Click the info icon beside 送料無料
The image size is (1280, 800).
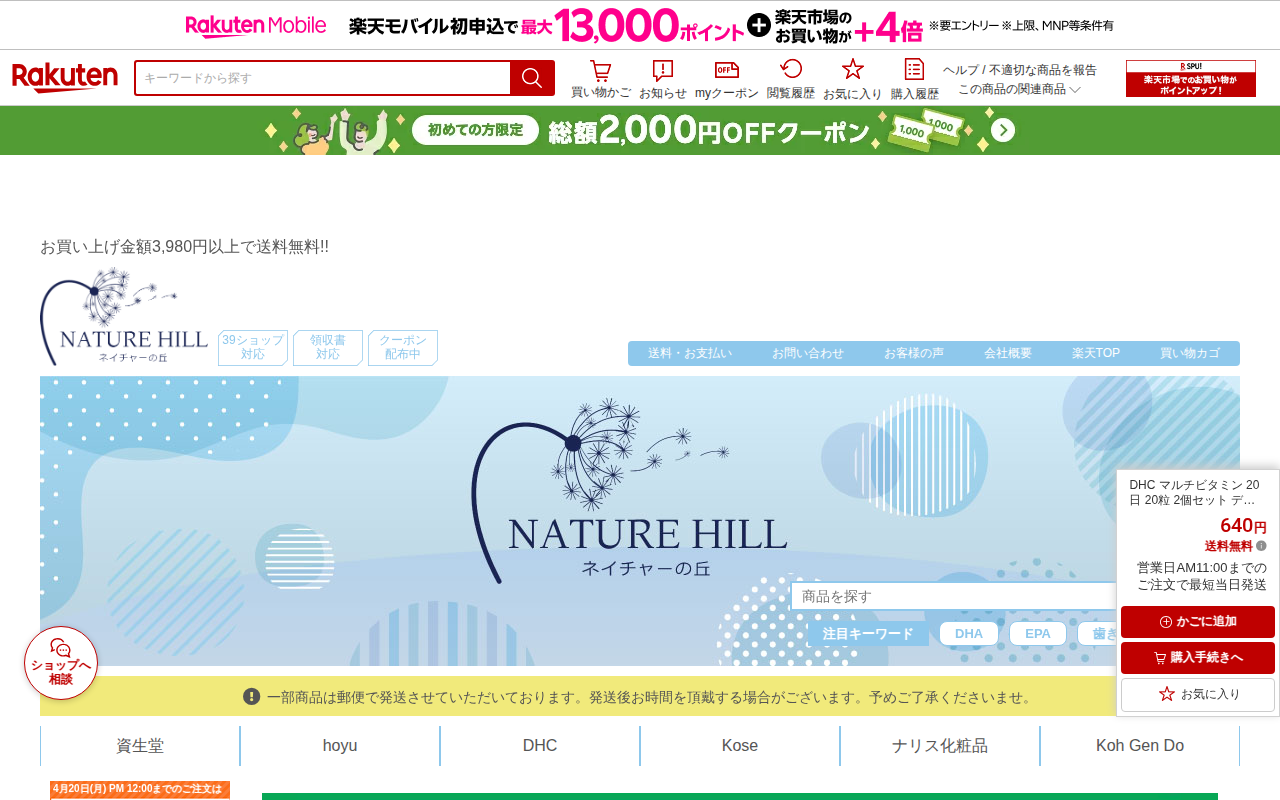coord(1261,546)
